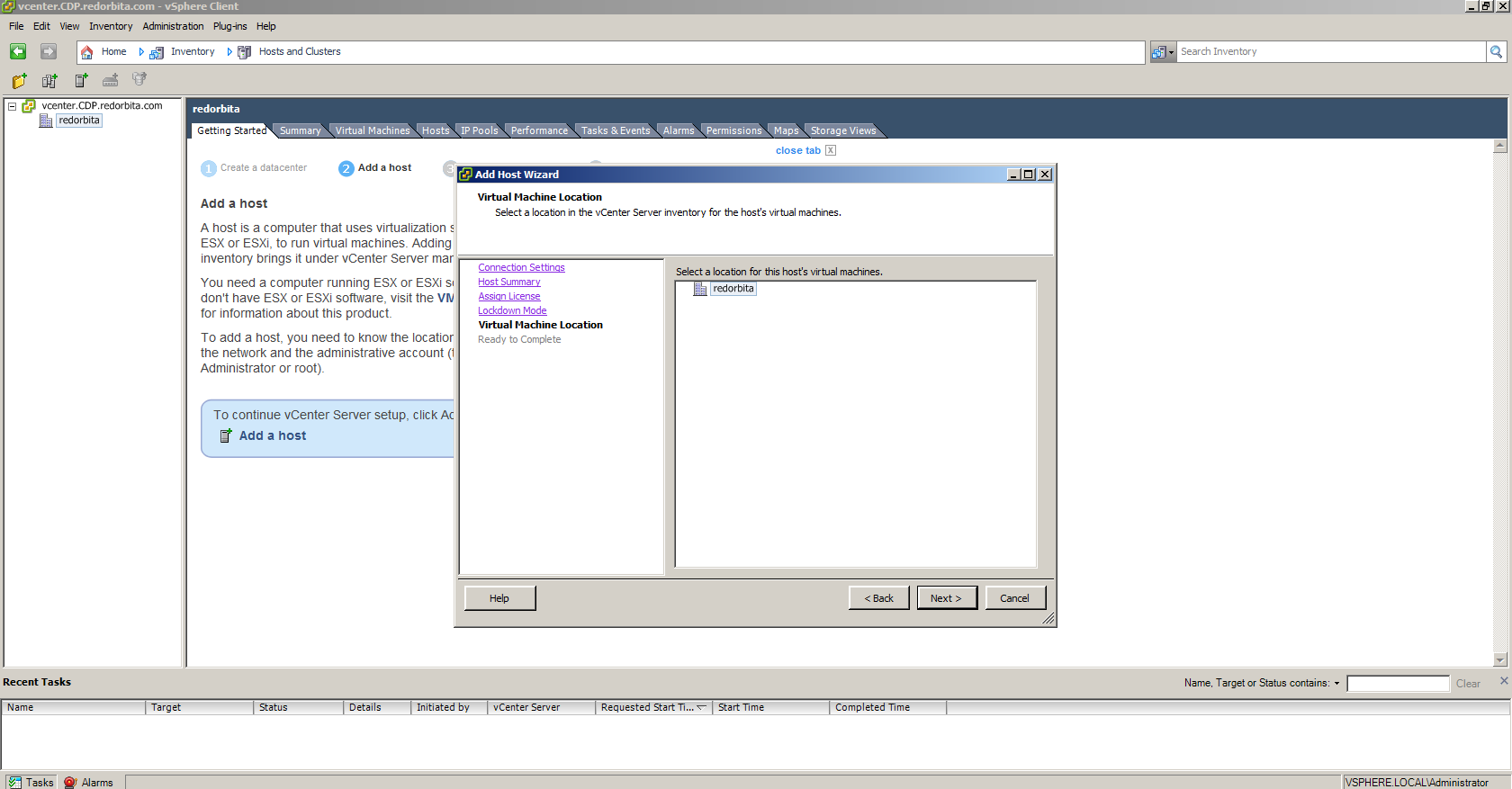Click the Hosts and Clusters breadcrumb icon
1512x789 pixels.
click(x=244, y=52)
